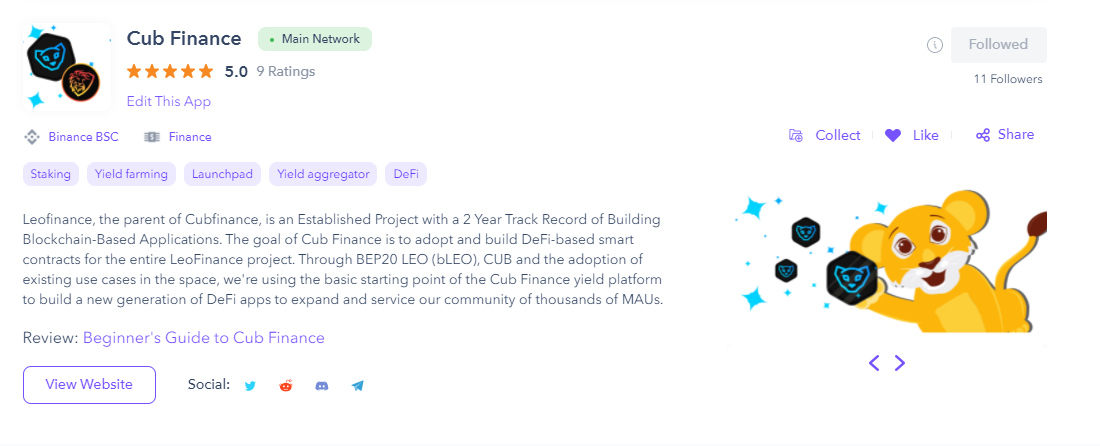Open the Telegram social icon
This screenshot has width=1100, height=446.
[358, 386]
